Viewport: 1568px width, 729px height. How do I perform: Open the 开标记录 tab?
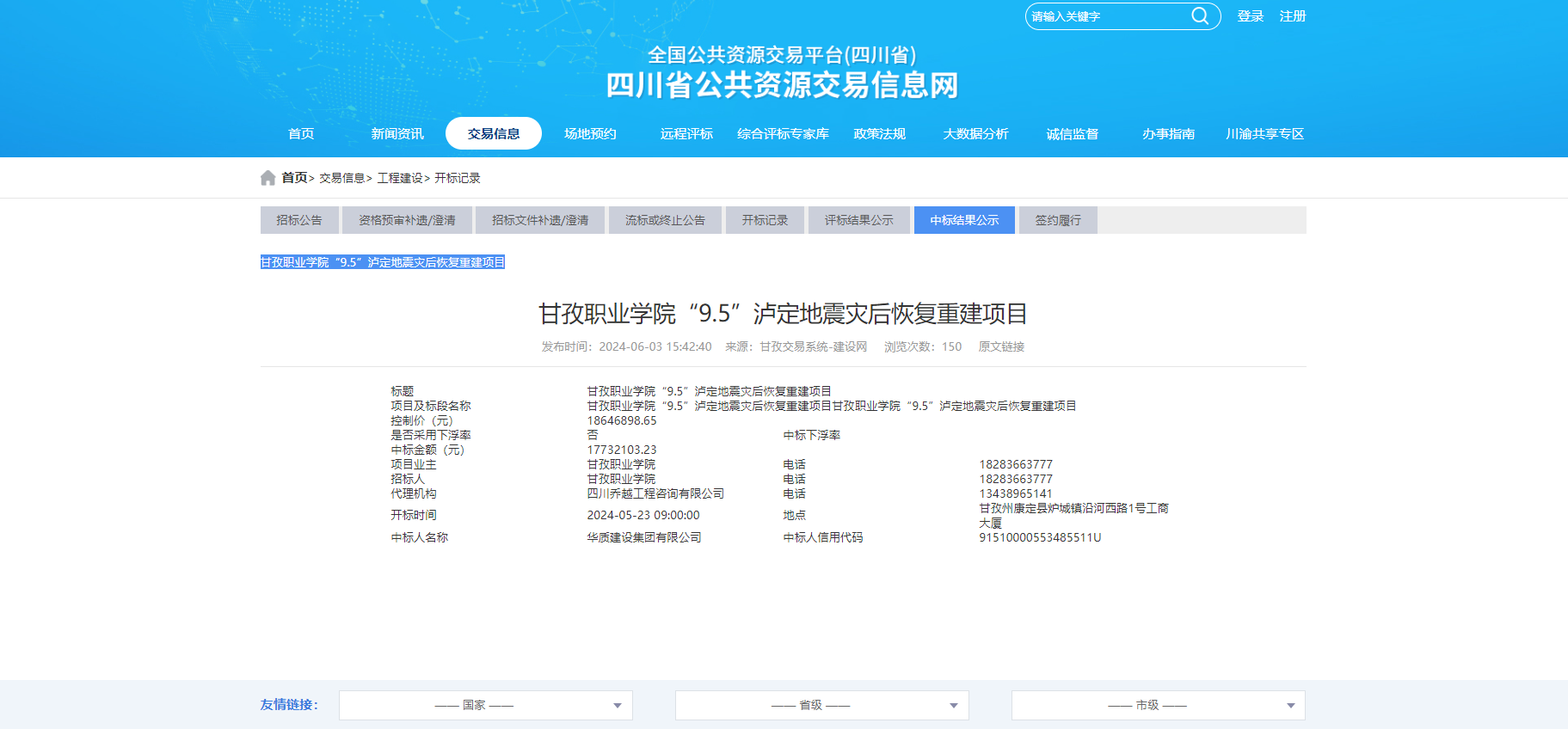pyautogui.click(x=765, y=220)
